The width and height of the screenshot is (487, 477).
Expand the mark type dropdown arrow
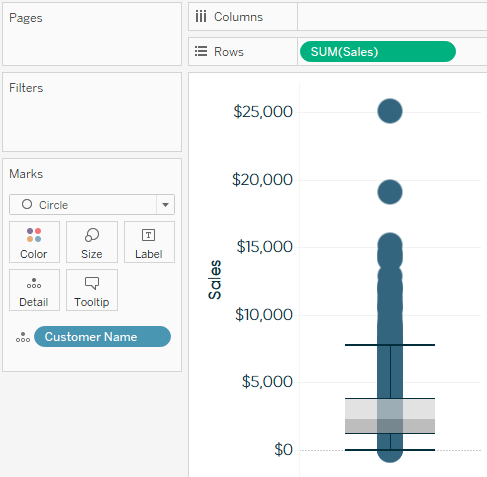click(x=165, y=205)
